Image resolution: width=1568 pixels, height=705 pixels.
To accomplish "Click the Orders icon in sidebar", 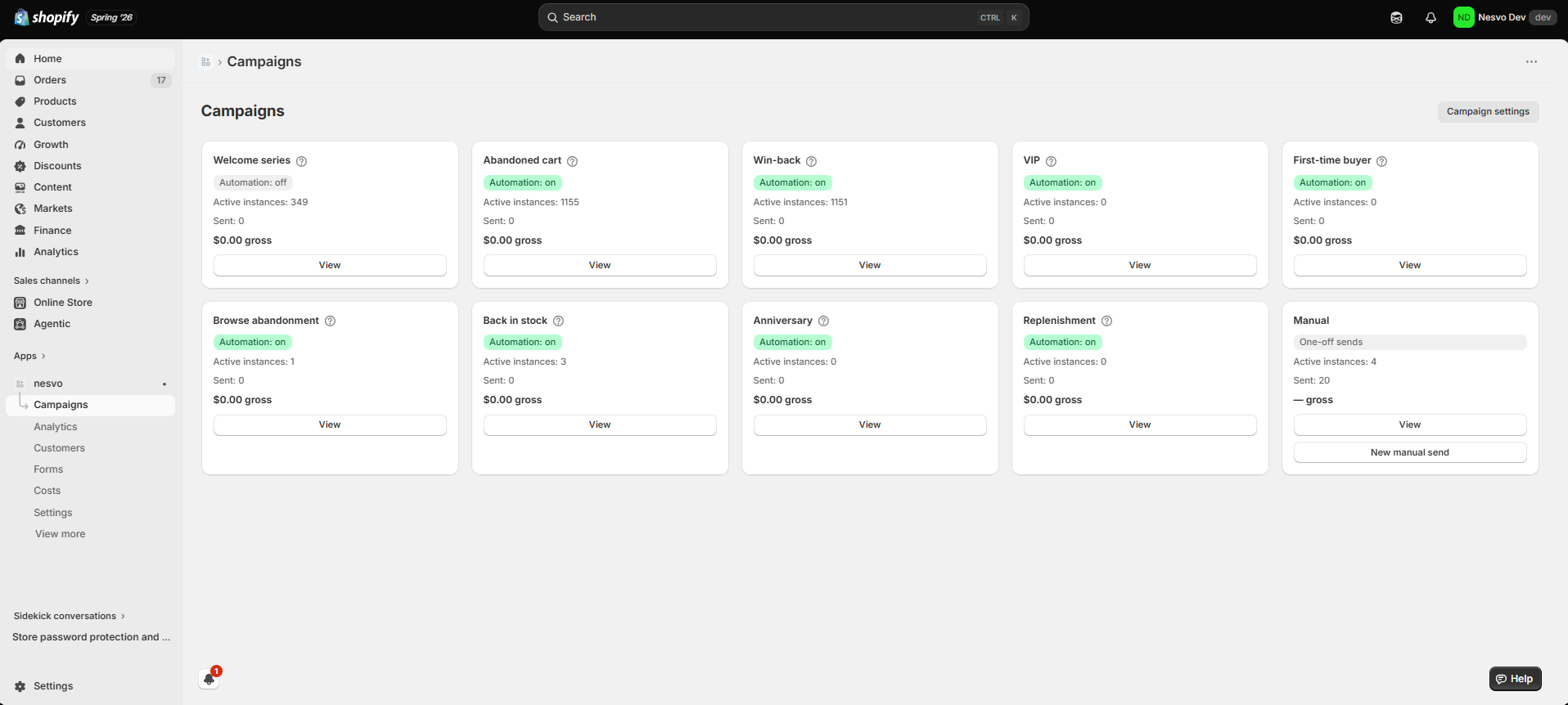I will tap(20, 80).
